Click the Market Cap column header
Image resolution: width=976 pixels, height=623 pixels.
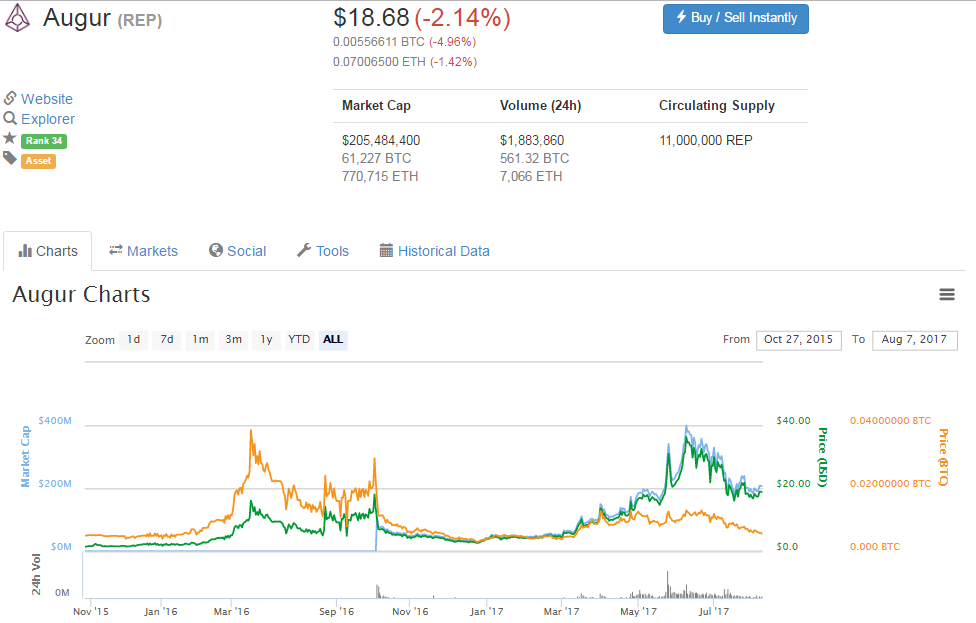tap(376, 105)
